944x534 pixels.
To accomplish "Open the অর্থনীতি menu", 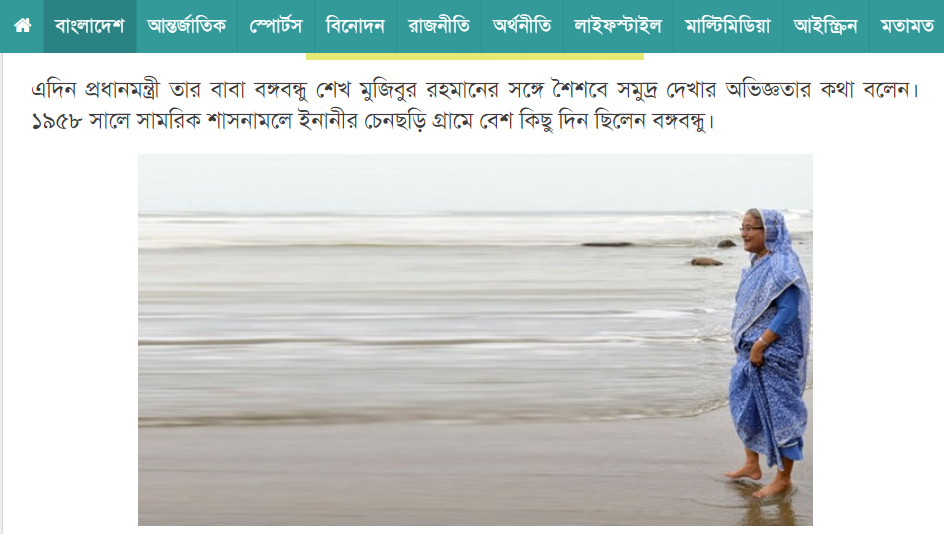I will click(522, 26).
